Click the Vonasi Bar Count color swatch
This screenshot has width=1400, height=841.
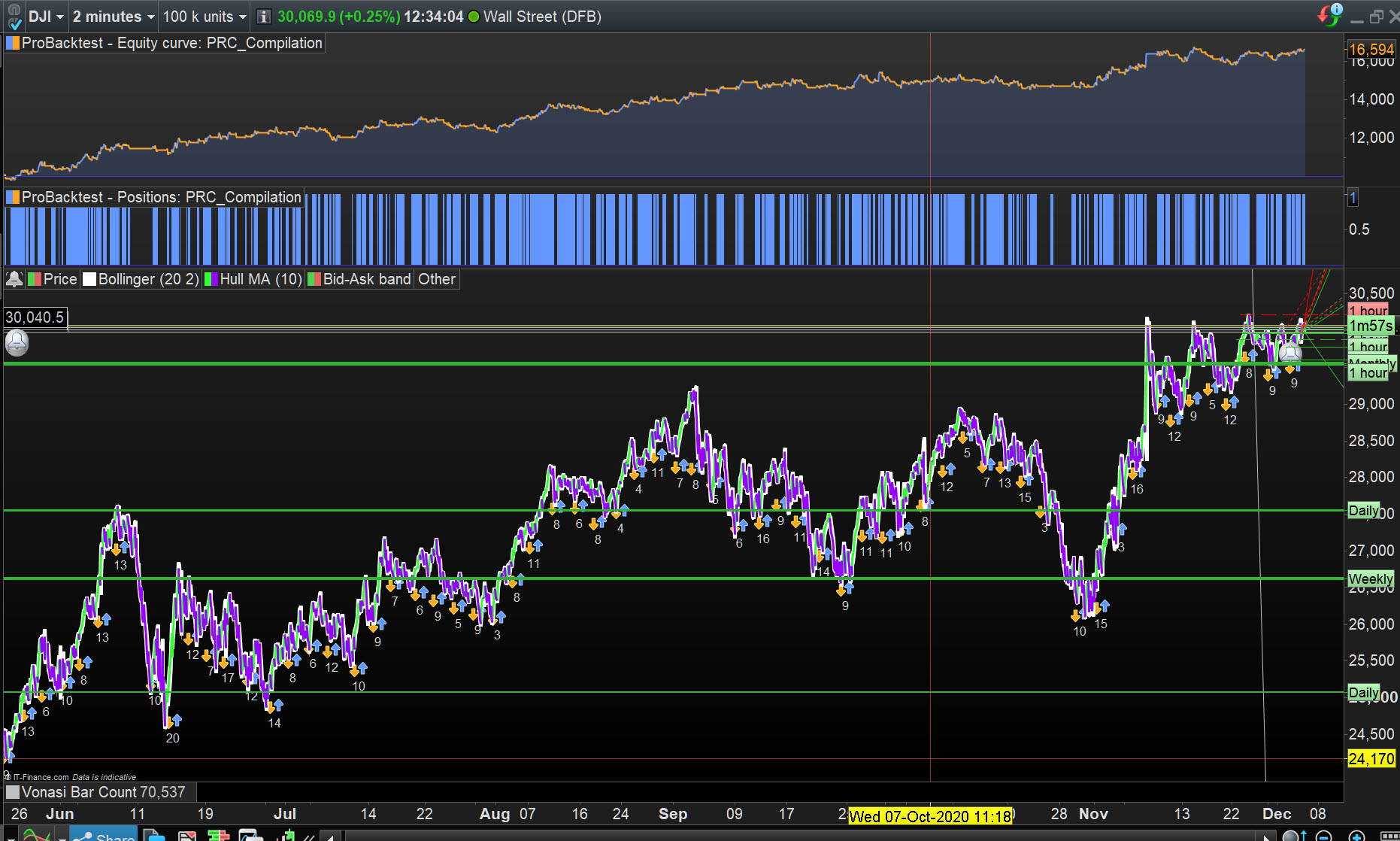coord(13,792)
